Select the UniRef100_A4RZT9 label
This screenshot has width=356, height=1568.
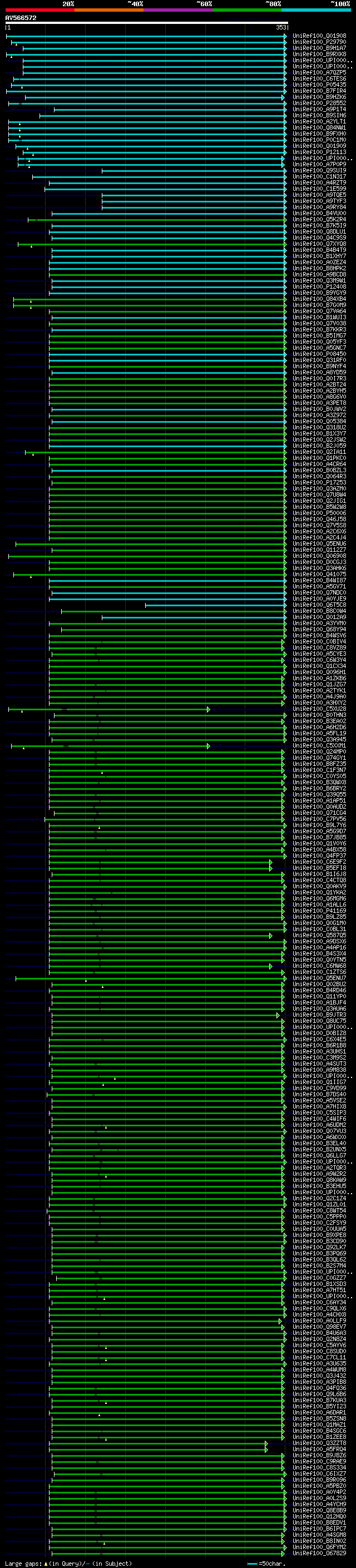(319, 182)
